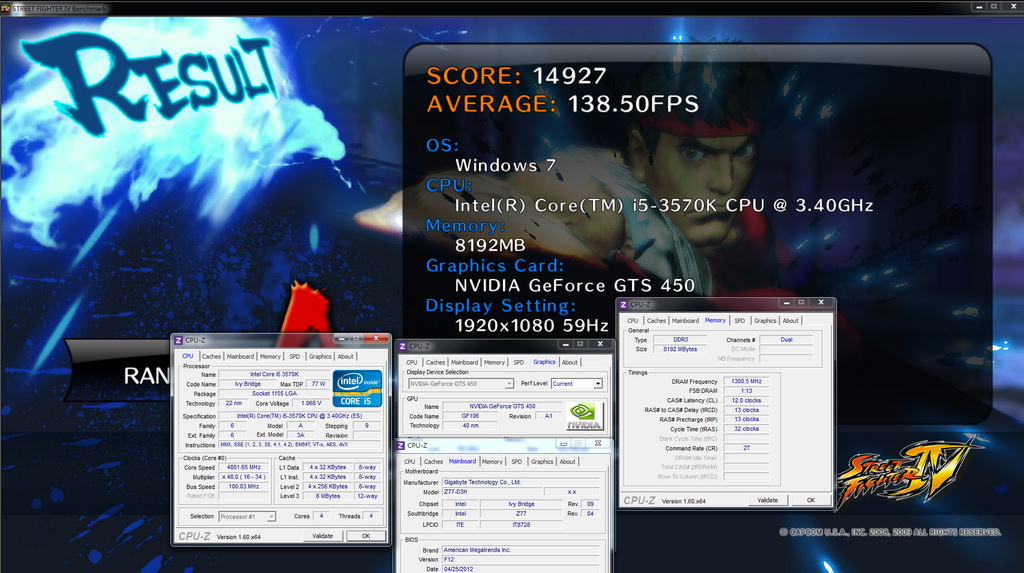Open Caches tab in the Mainboard window
The width and height of the screenshot is (1024, 573).
tap(433, 462)
